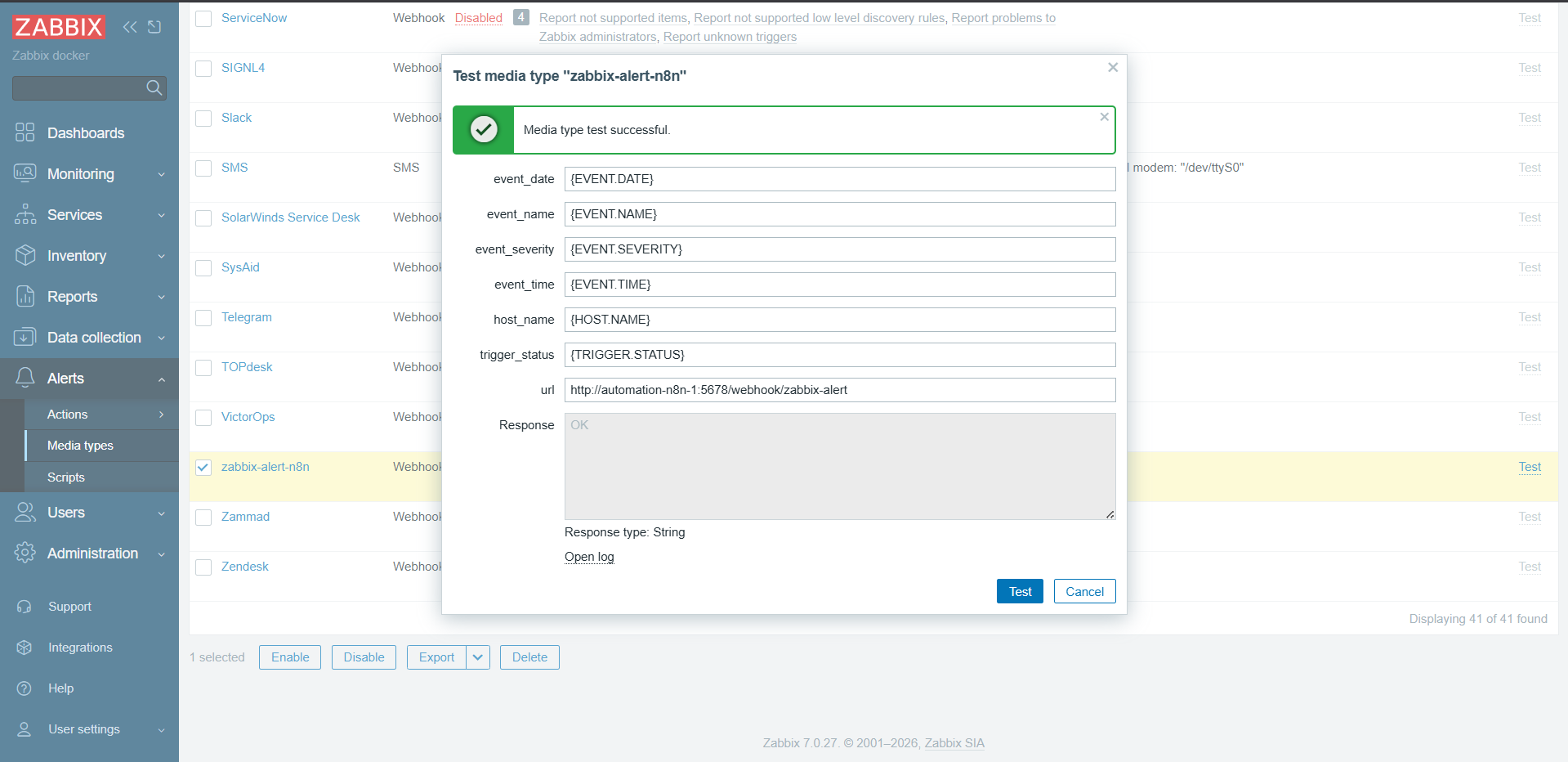The height and width of the screenshot is (762, 1568).
Task: Tick the Telegram checkbox
Action: click(x=203, y=318)
